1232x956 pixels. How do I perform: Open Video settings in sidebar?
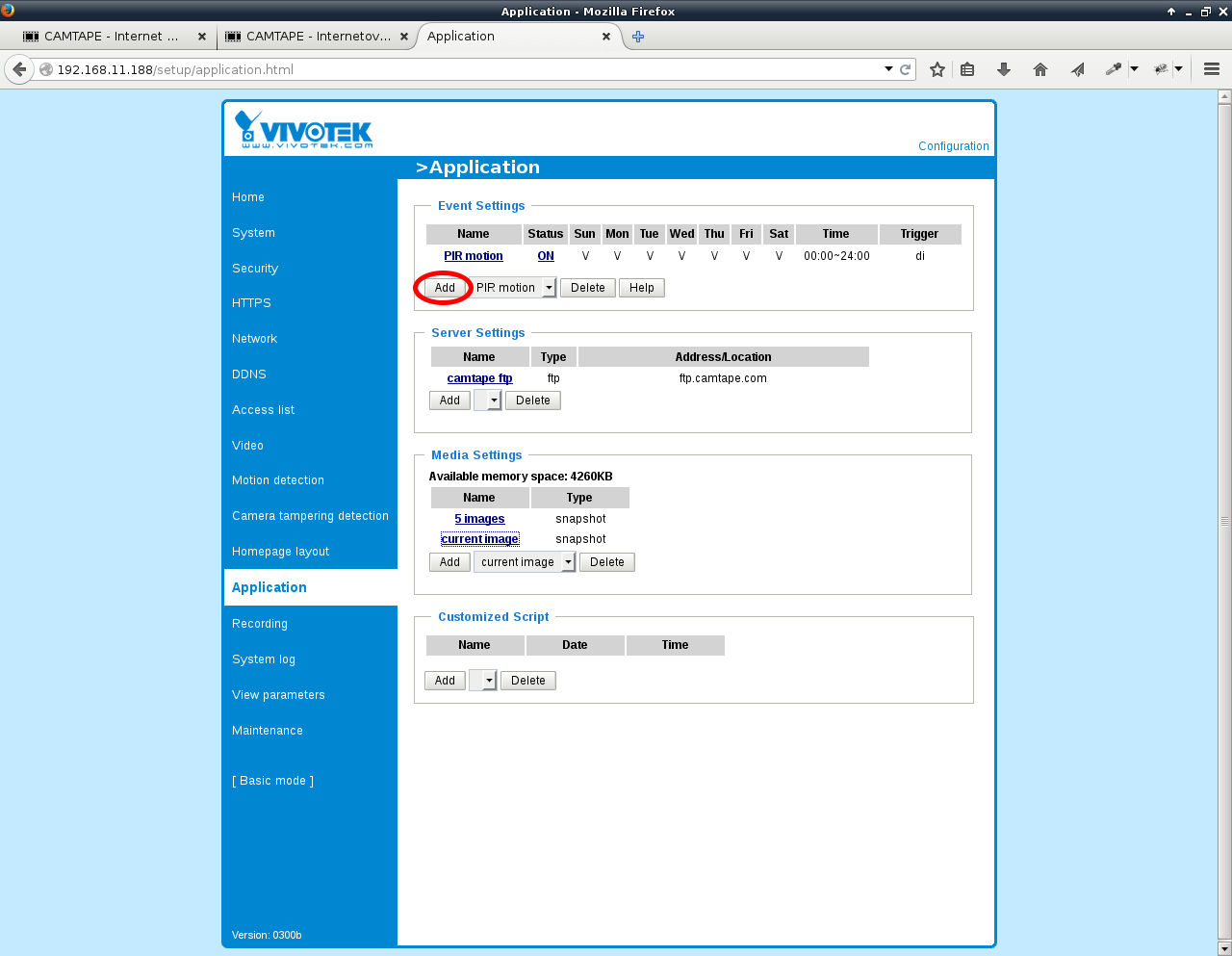247,446
